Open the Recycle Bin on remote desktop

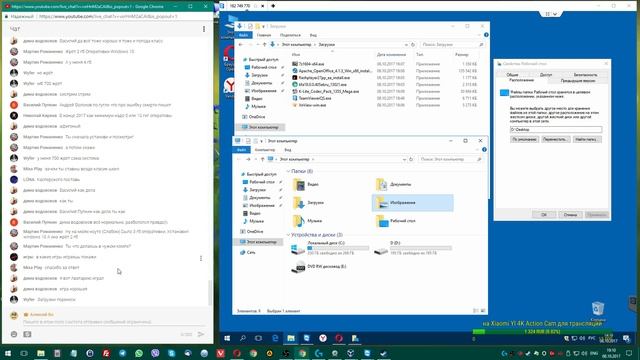598,310
